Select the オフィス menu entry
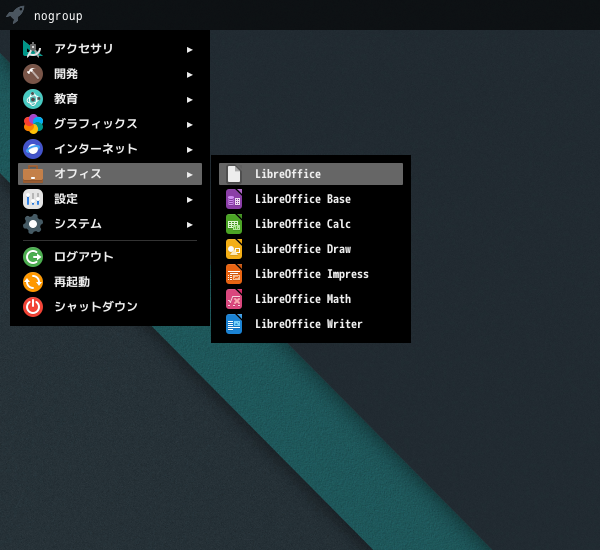The image size is (600, 550). [110, 174]
